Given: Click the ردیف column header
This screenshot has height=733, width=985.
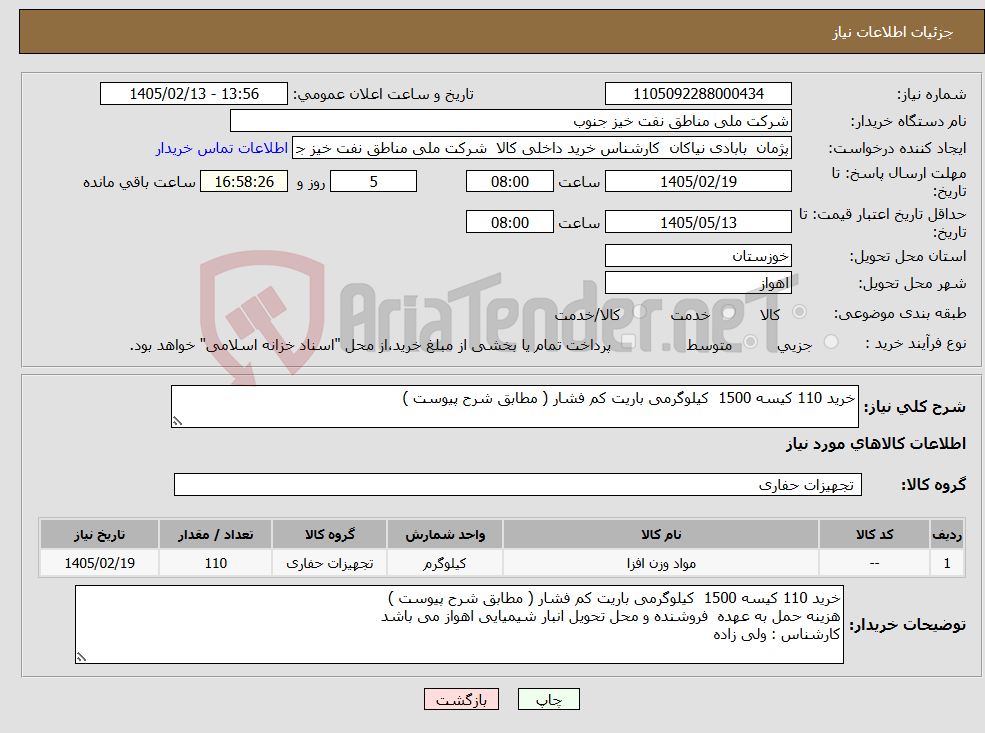Looking at the screenshot, I should pos(947,535).
